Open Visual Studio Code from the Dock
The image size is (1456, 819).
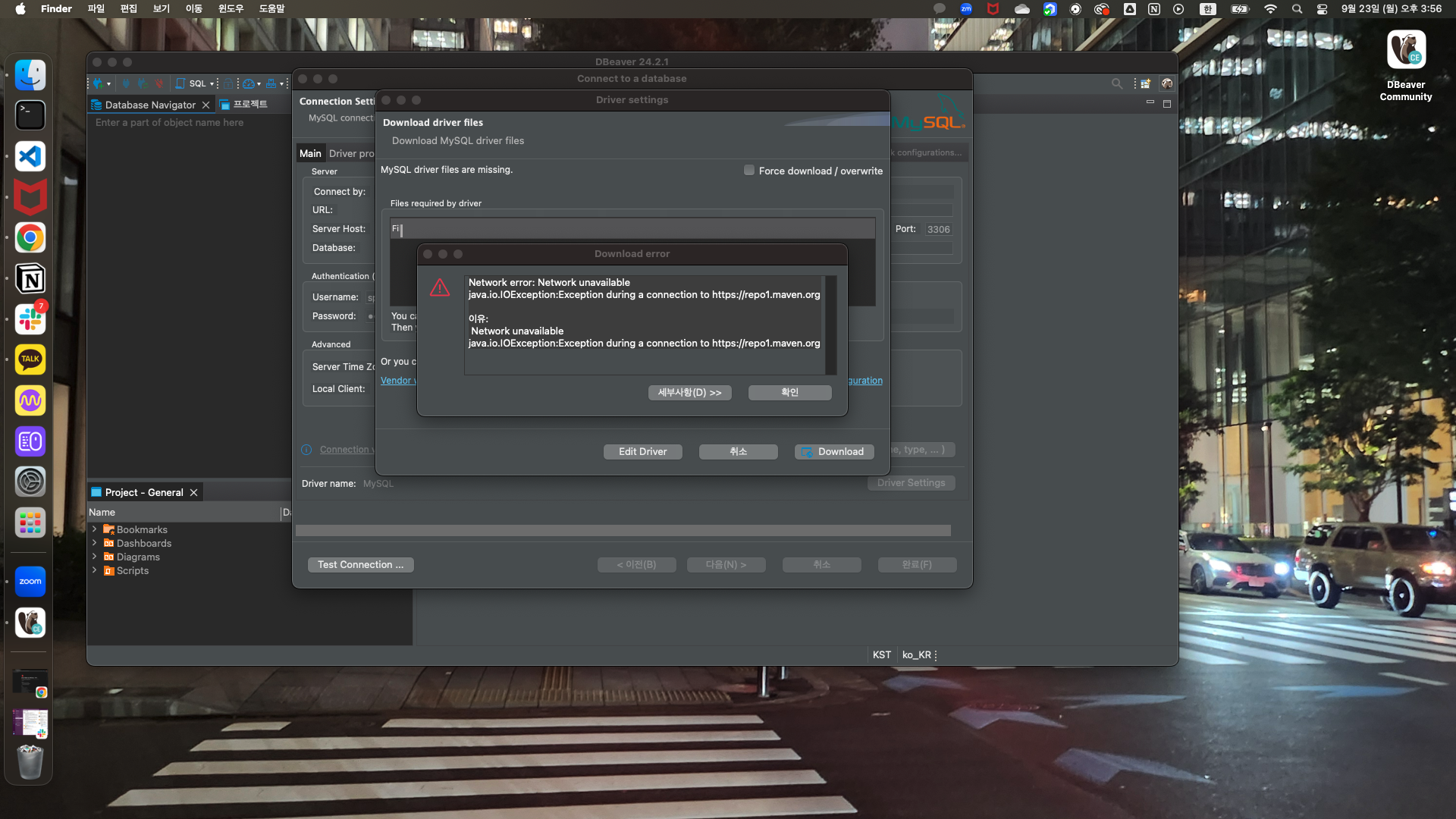pos(30,156)
